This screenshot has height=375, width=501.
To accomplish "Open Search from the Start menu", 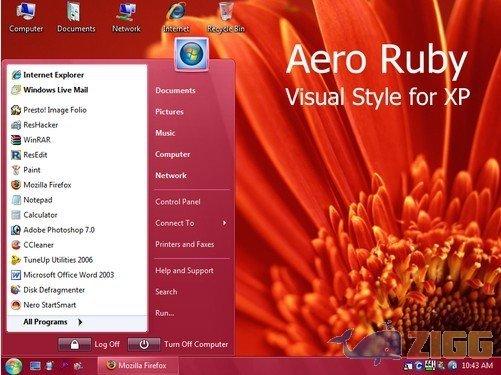I will click(166, 292).
